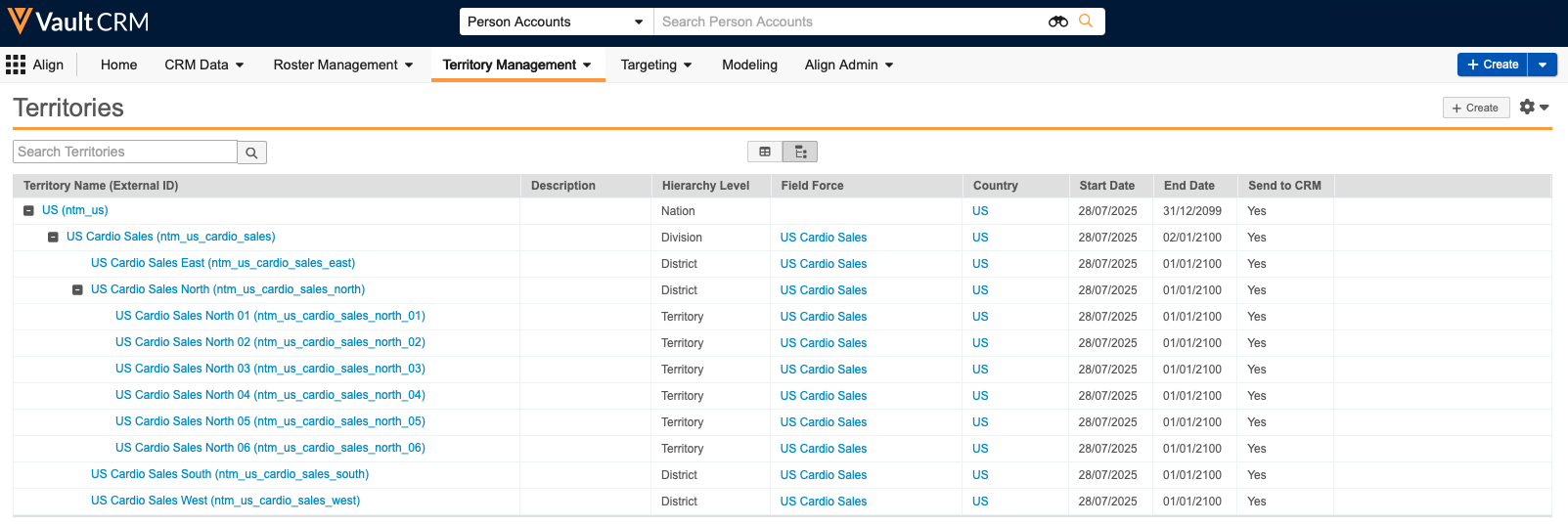Open the gear settings menu
The image size is (1568, 525).
pyautogui.click(x=1533, y=108)
